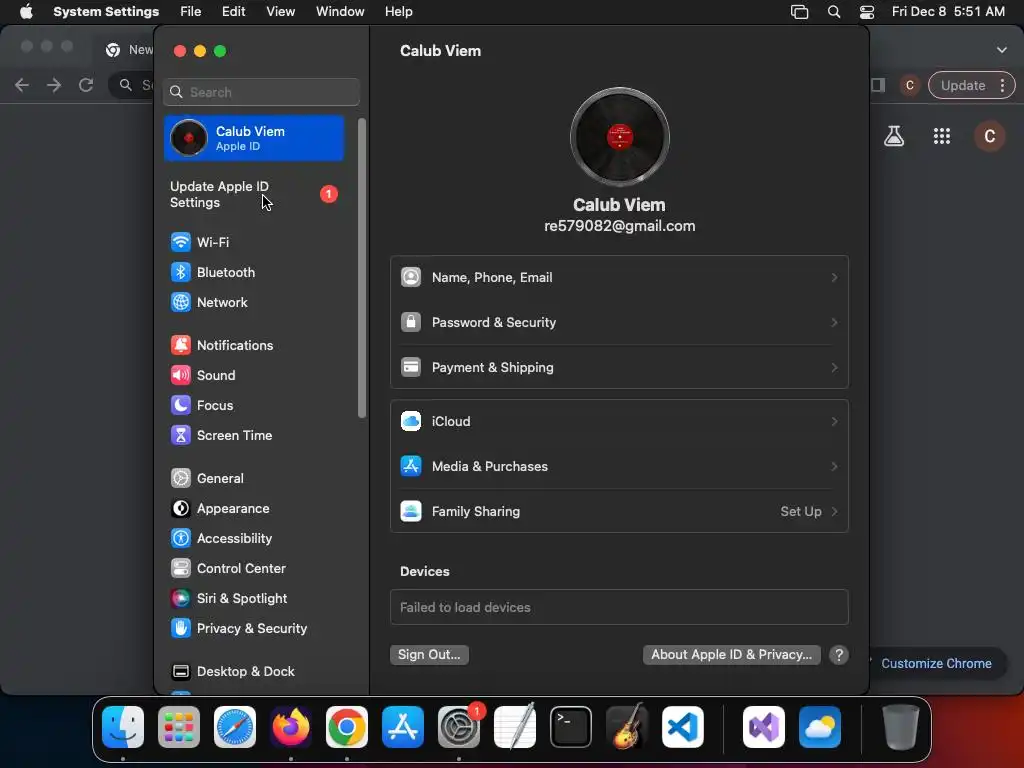Click the help question mark button
Image resolution: width=1024 pixels, height=768 pixels.
coord(839,654)
